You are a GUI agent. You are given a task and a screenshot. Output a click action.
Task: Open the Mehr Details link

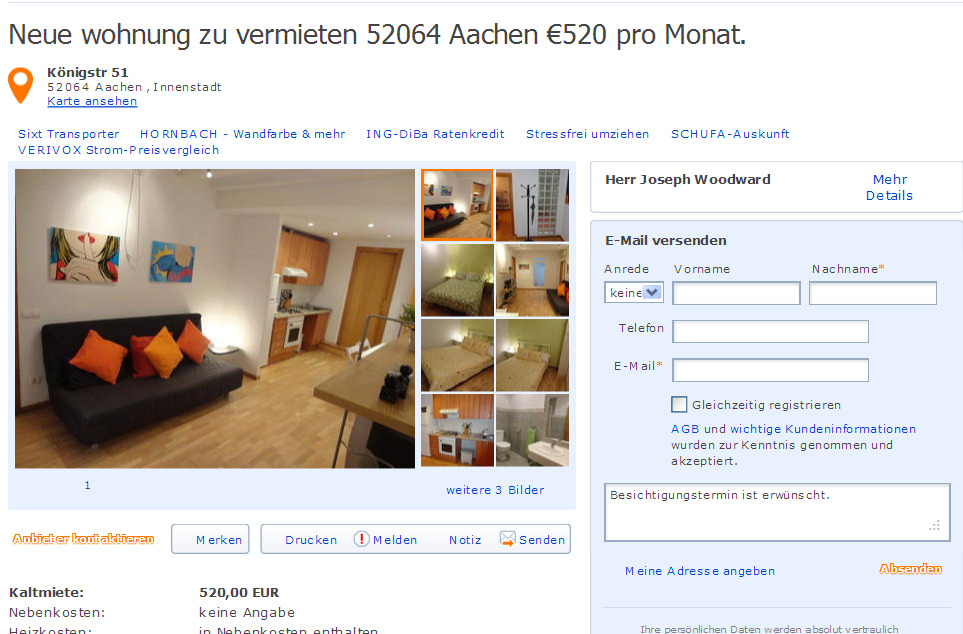[889, 187]
